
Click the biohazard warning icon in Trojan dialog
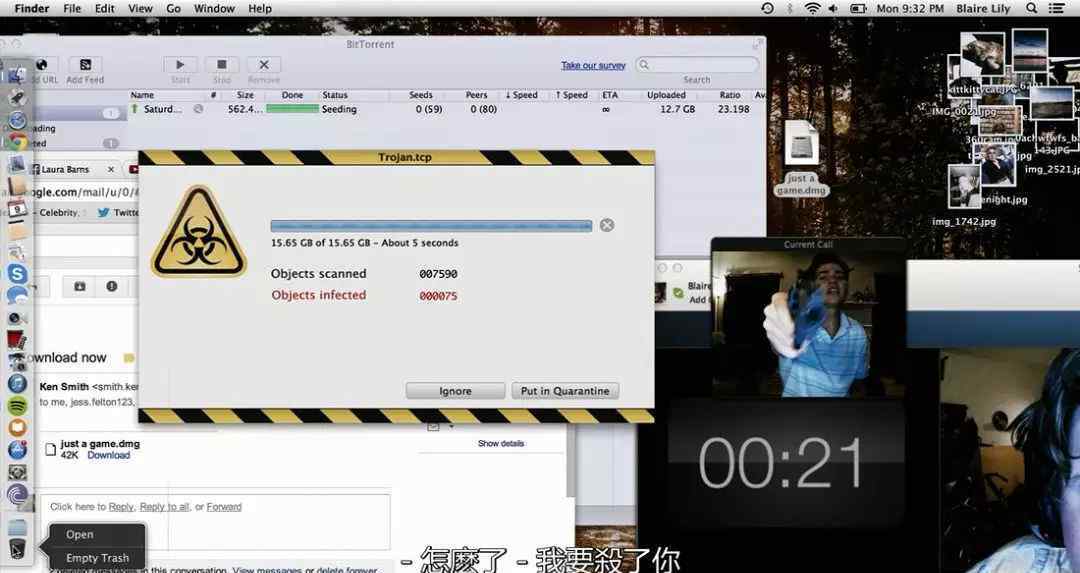pyautogui.click(x=199, y=232)
